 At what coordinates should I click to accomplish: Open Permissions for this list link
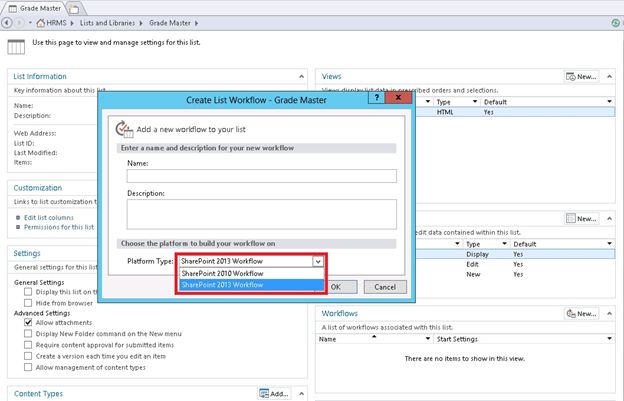tap(58, 227)
